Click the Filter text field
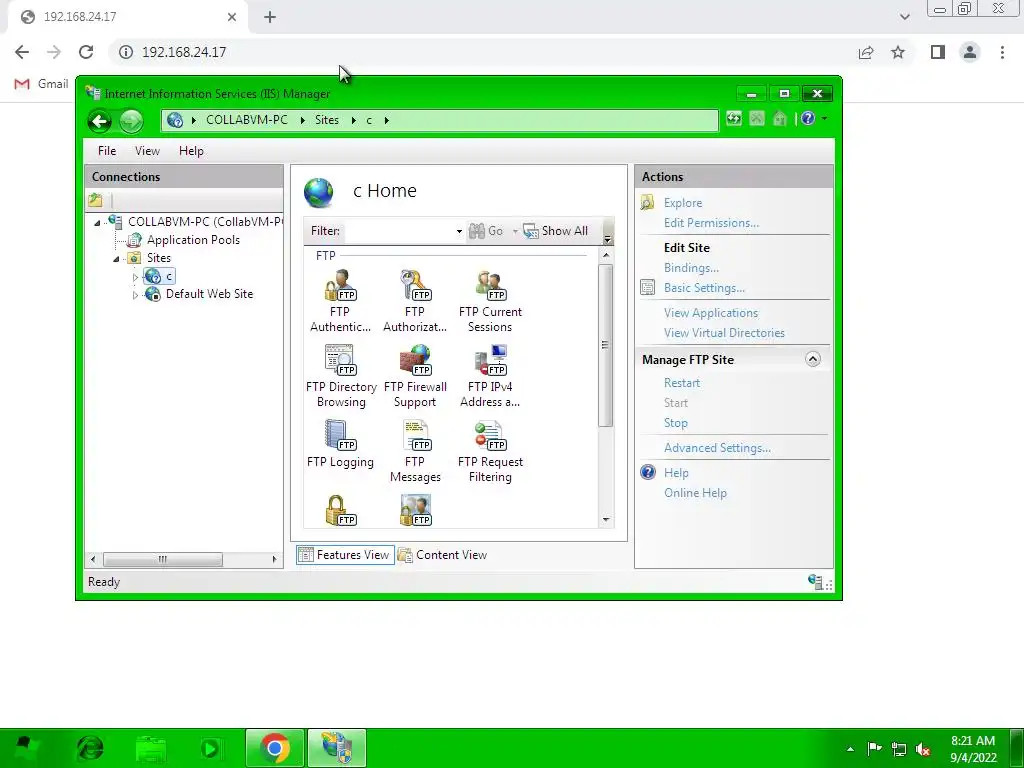Viewport: 1024px width, 768px height. [x=398, y=231]
